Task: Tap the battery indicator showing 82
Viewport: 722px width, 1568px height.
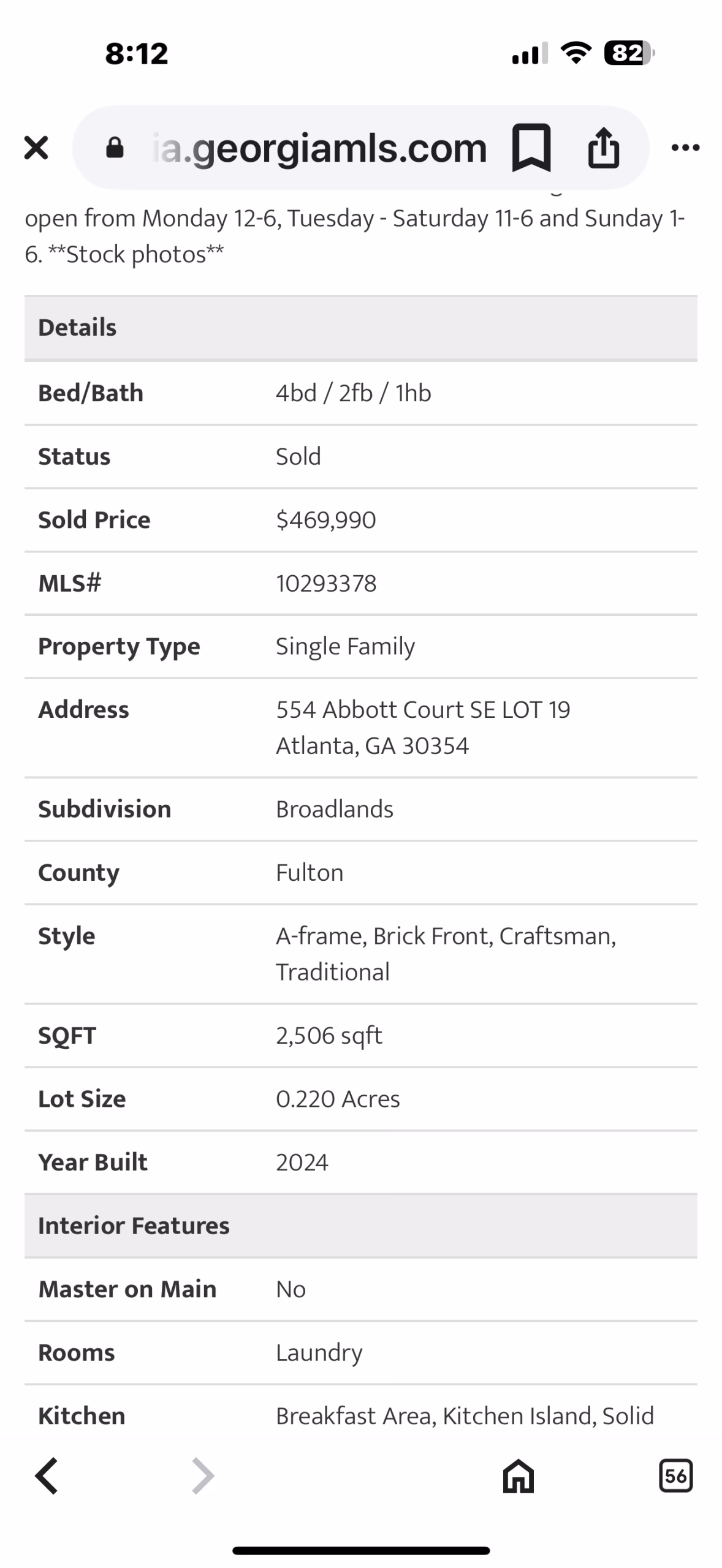Action: pos(629,53)
